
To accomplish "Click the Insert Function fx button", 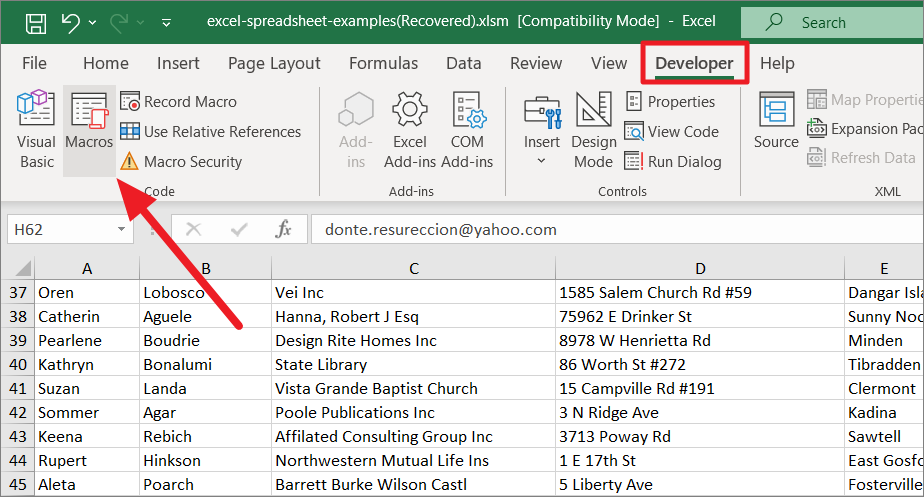I will 283,229.
